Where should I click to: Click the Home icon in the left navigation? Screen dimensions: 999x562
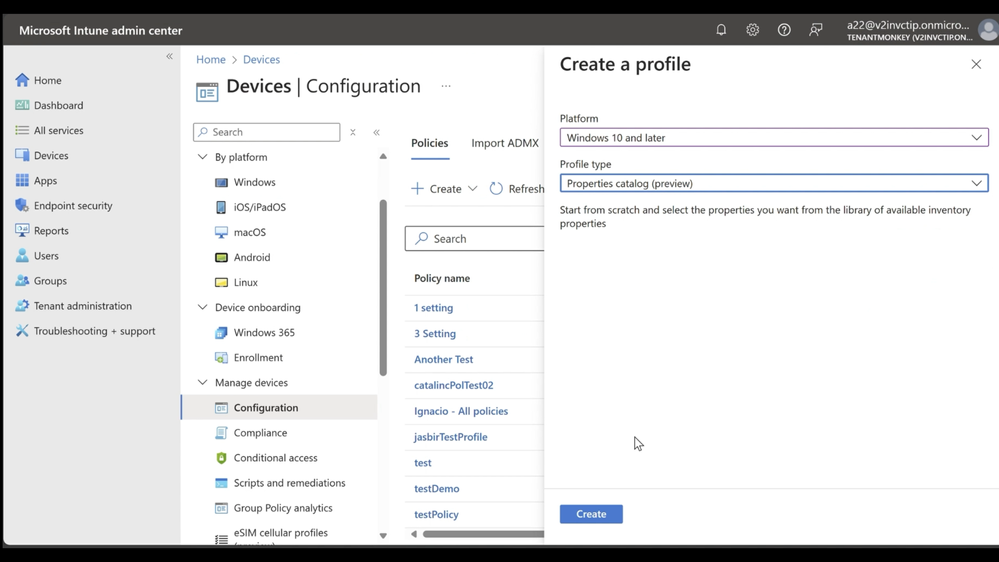(22, 80)
